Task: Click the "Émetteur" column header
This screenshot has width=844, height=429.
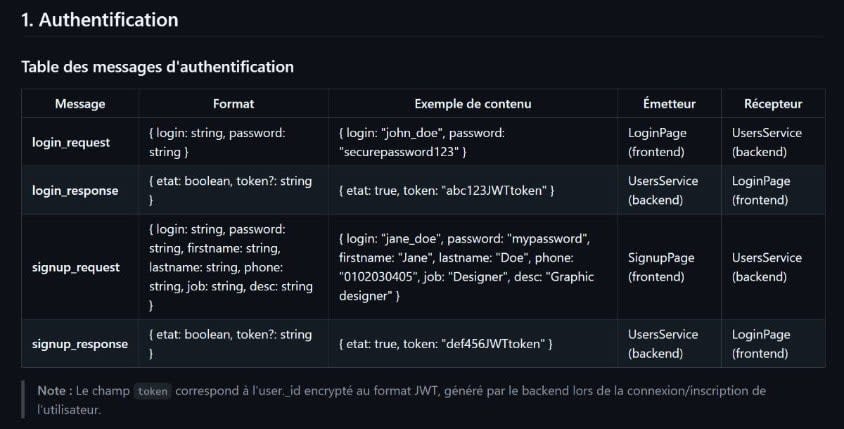Action: click(x=669, y=104)
